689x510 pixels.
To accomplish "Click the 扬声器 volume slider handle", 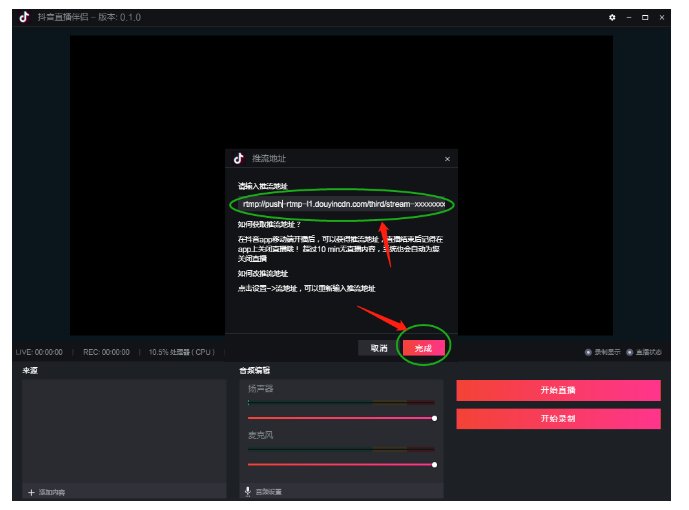I will point(434,417).
